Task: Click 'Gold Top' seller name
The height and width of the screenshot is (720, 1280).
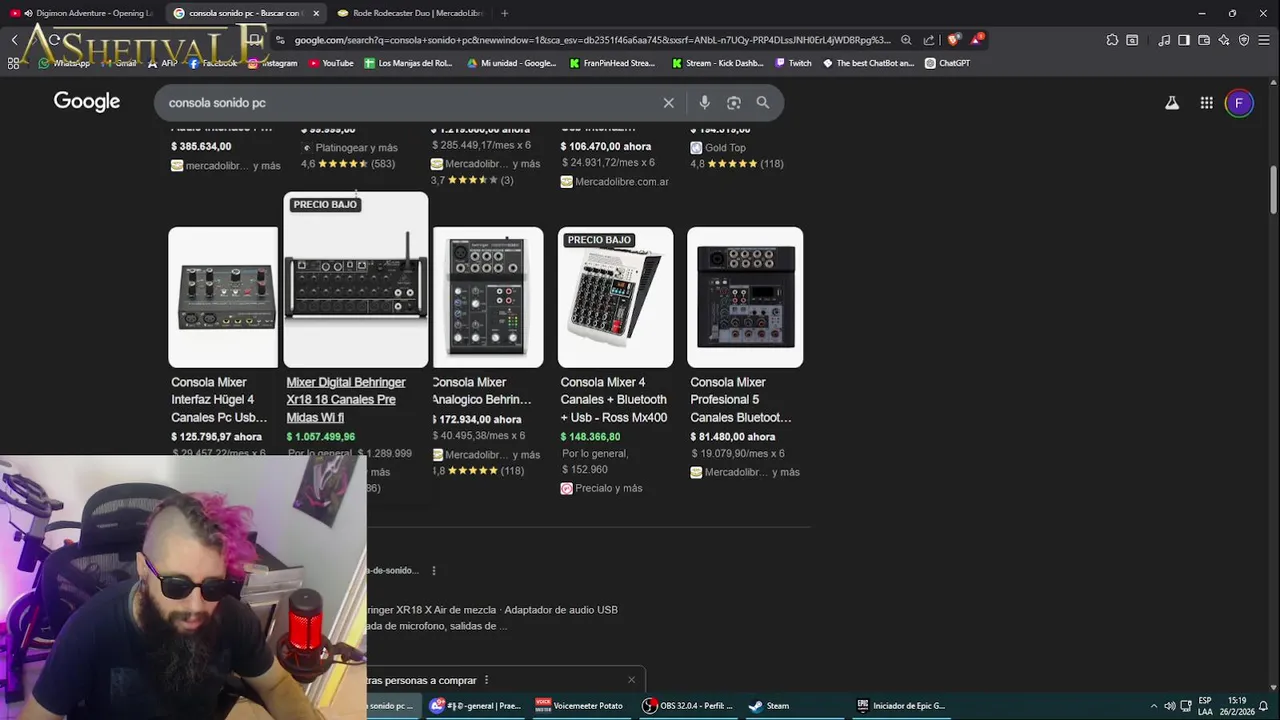Action: (x=725, y=148)
